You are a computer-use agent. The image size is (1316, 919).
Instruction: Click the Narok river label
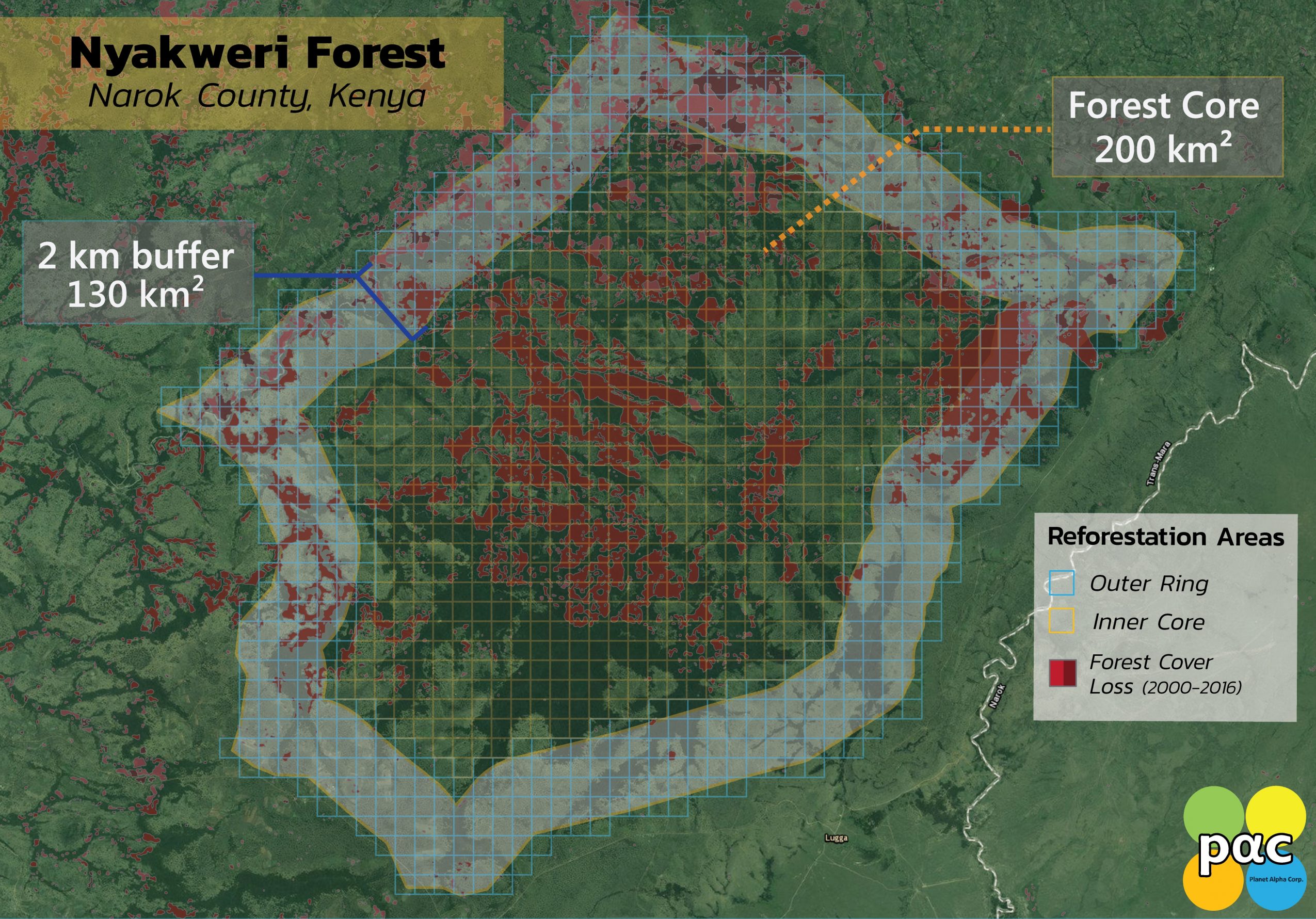997,697
